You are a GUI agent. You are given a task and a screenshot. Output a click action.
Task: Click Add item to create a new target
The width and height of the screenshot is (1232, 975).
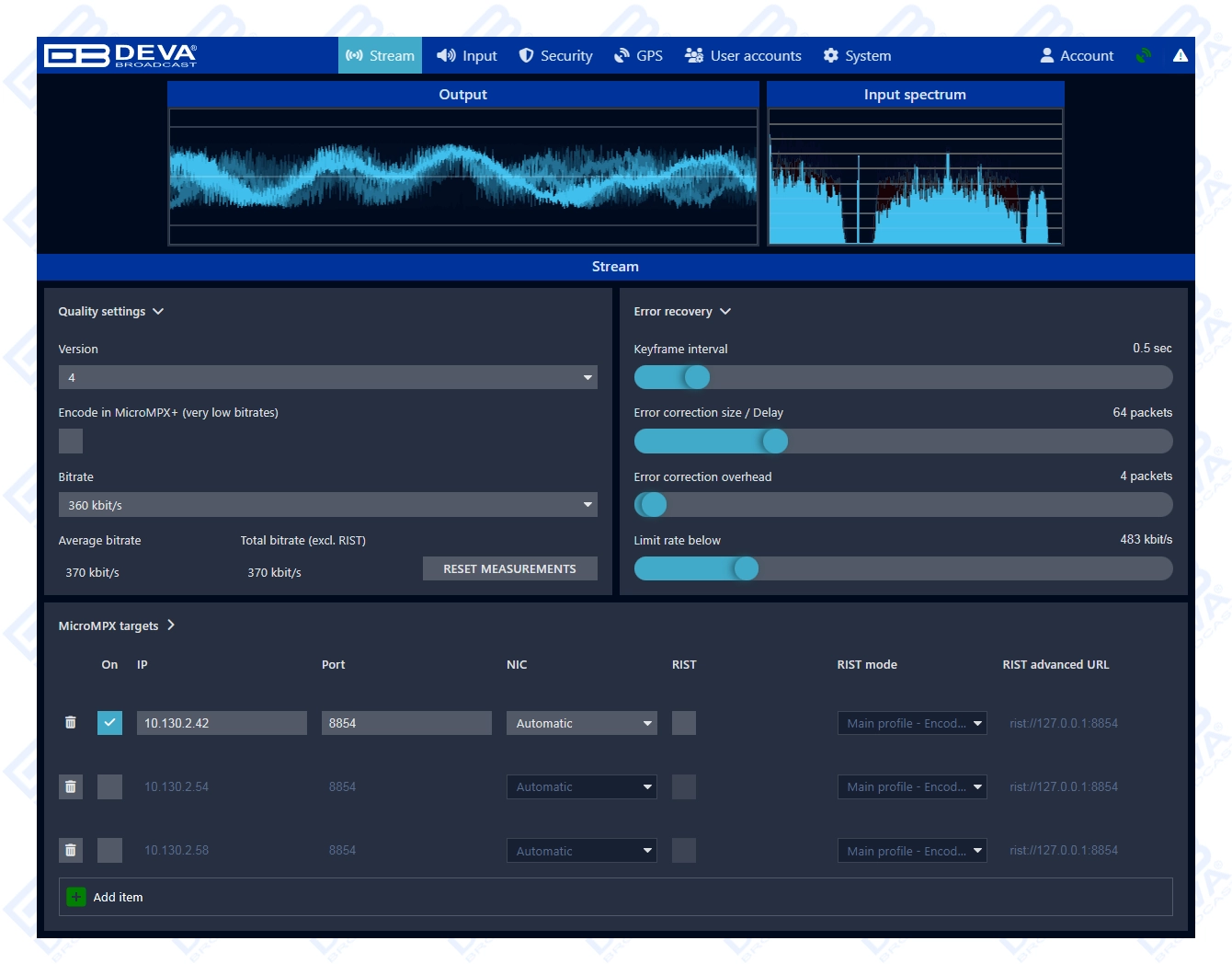[104, 897]
